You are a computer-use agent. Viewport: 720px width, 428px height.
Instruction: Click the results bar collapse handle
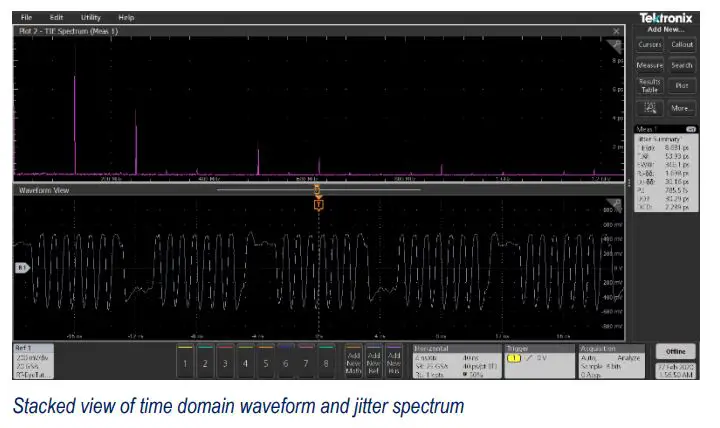coord(629,183)
